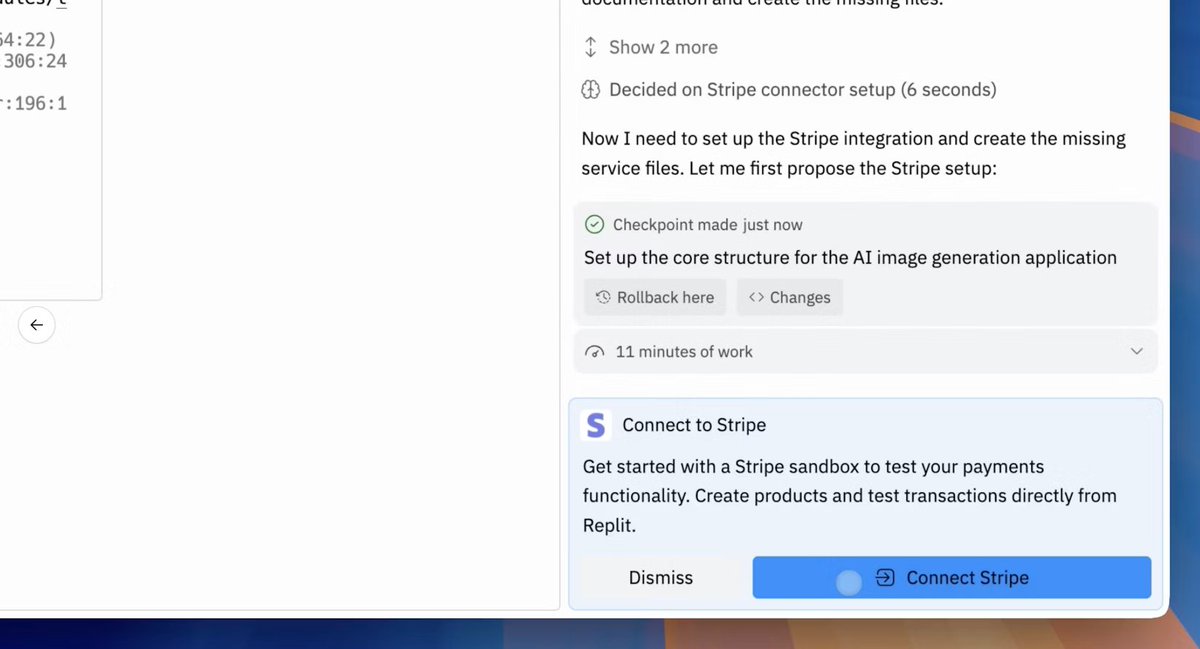Dismiss the Stripe connection prompt

[661, 578]
